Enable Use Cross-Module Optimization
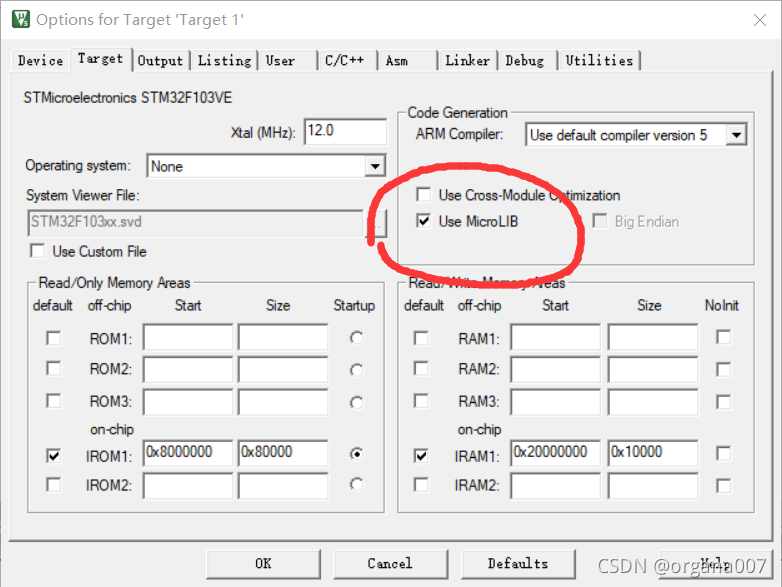Viewport: 782px width, 587px height. click(x=424, y=195)
